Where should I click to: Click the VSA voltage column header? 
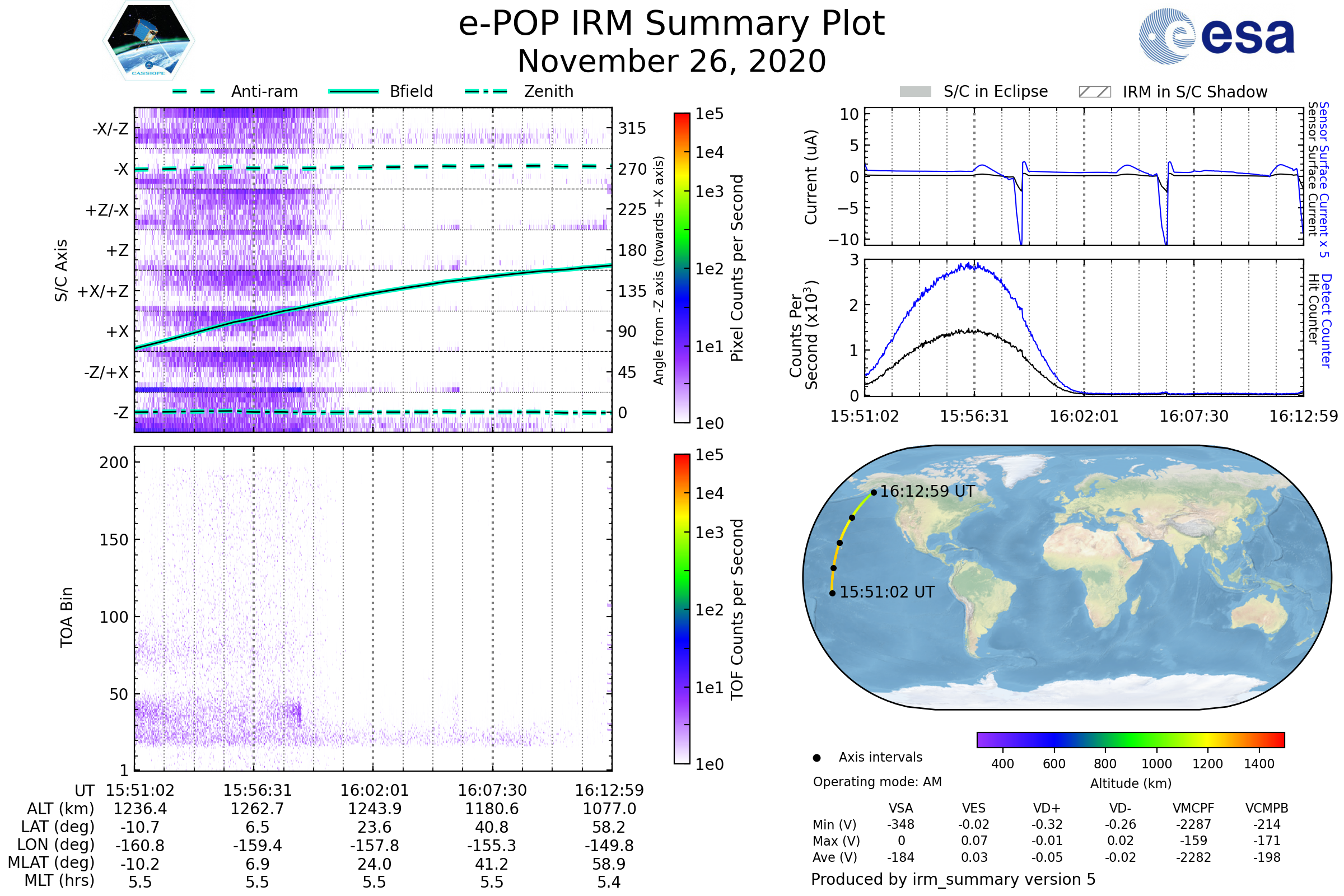900,808
